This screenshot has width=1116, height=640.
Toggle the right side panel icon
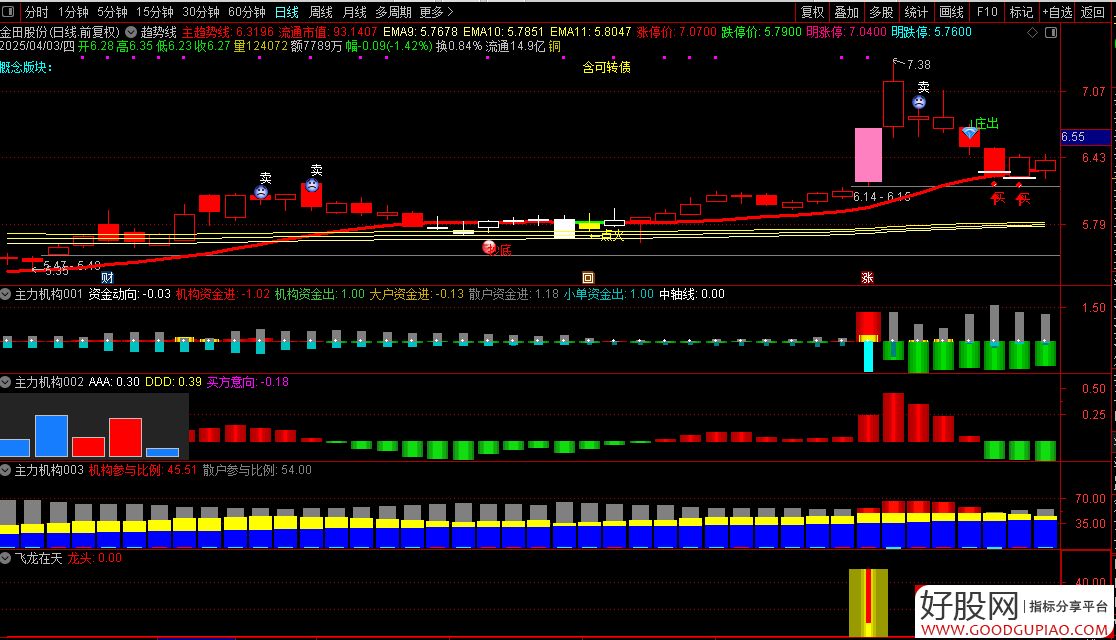[x=1051, y=33]
